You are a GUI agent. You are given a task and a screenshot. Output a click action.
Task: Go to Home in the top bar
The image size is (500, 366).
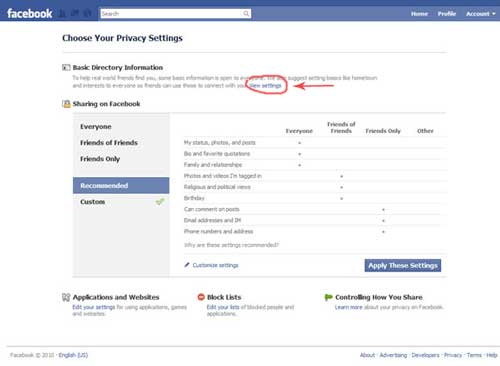[419, 14]
